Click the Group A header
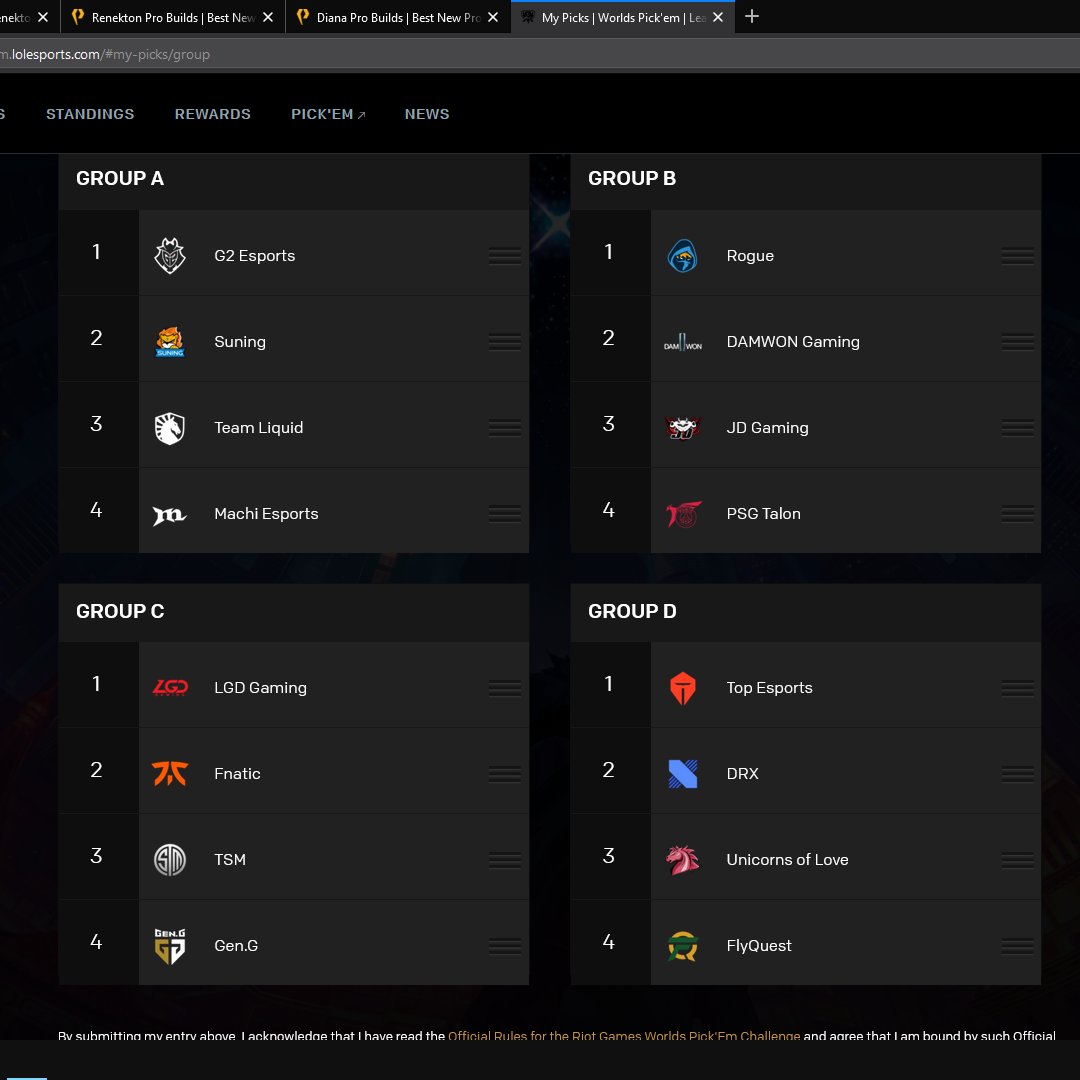This screenshot has height=1080, width=1080. pyautogui.click(x=120, y=178)
